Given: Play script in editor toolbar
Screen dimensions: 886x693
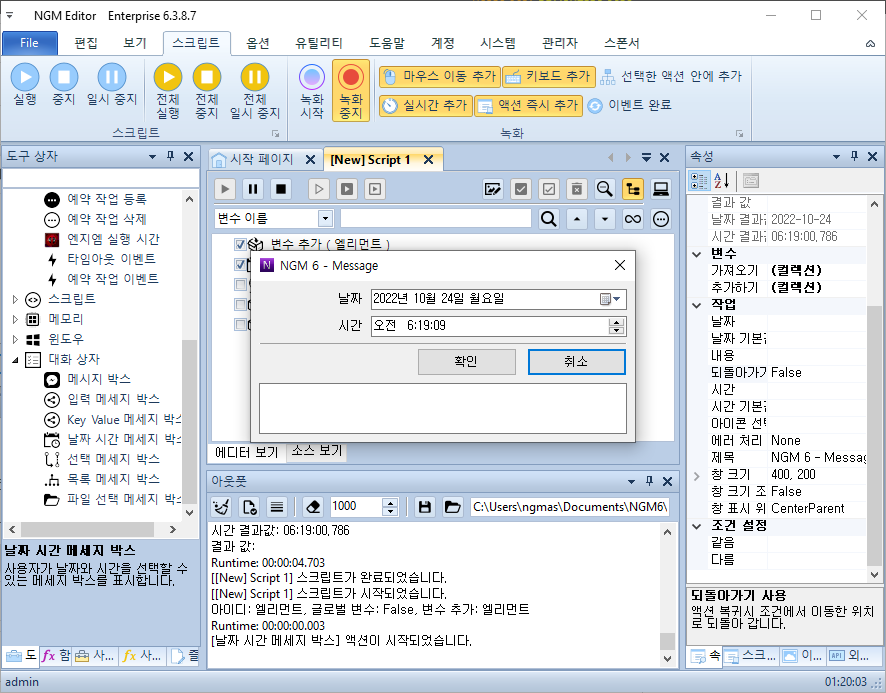Looking at the screenshot, I should (x=225, y=189).
